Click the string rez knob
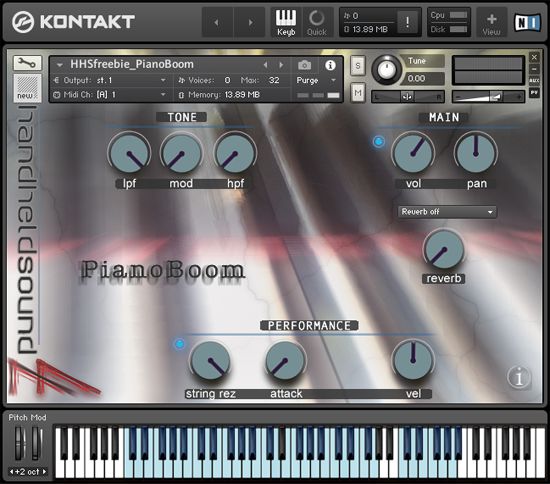The image size is (550, 484). pos(210,361)
